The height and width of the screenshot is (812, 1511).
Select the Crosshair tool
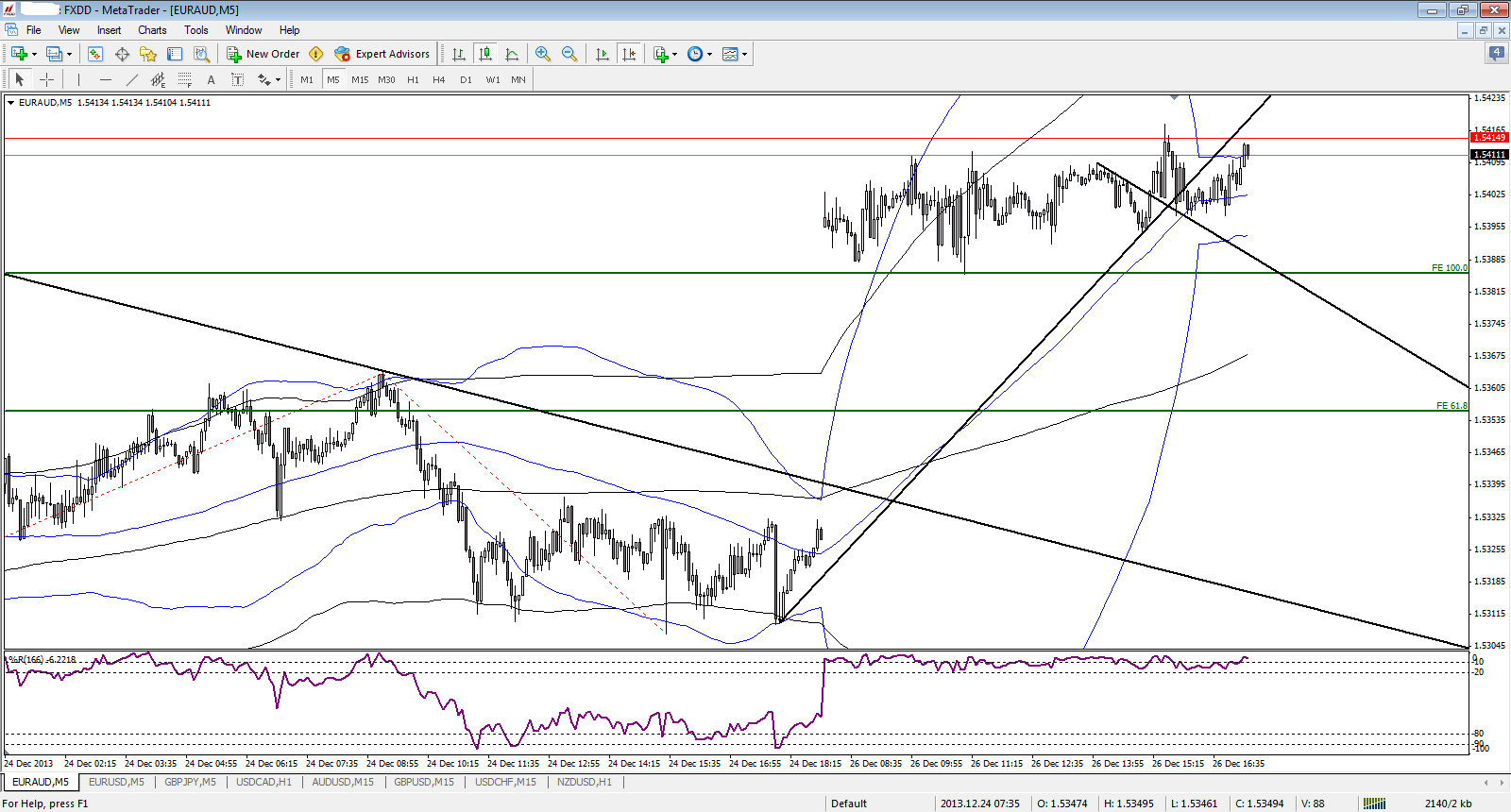coord(46,79)
